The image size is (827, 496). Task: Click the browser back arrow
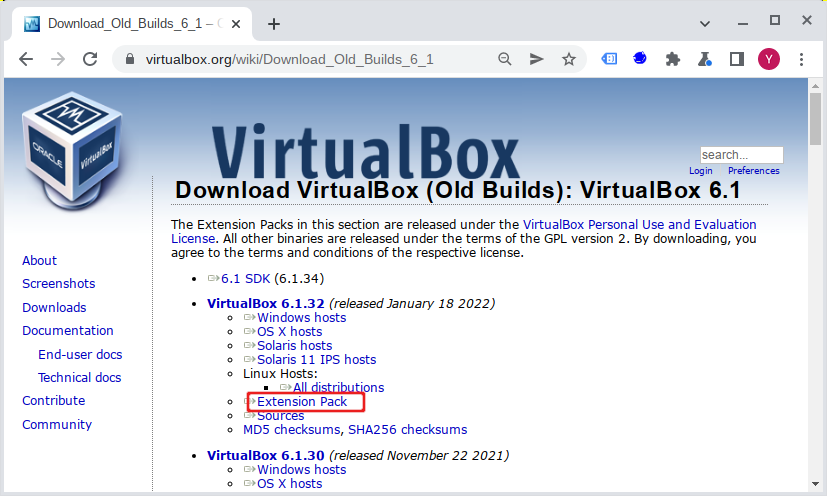[x=26, y=59]
